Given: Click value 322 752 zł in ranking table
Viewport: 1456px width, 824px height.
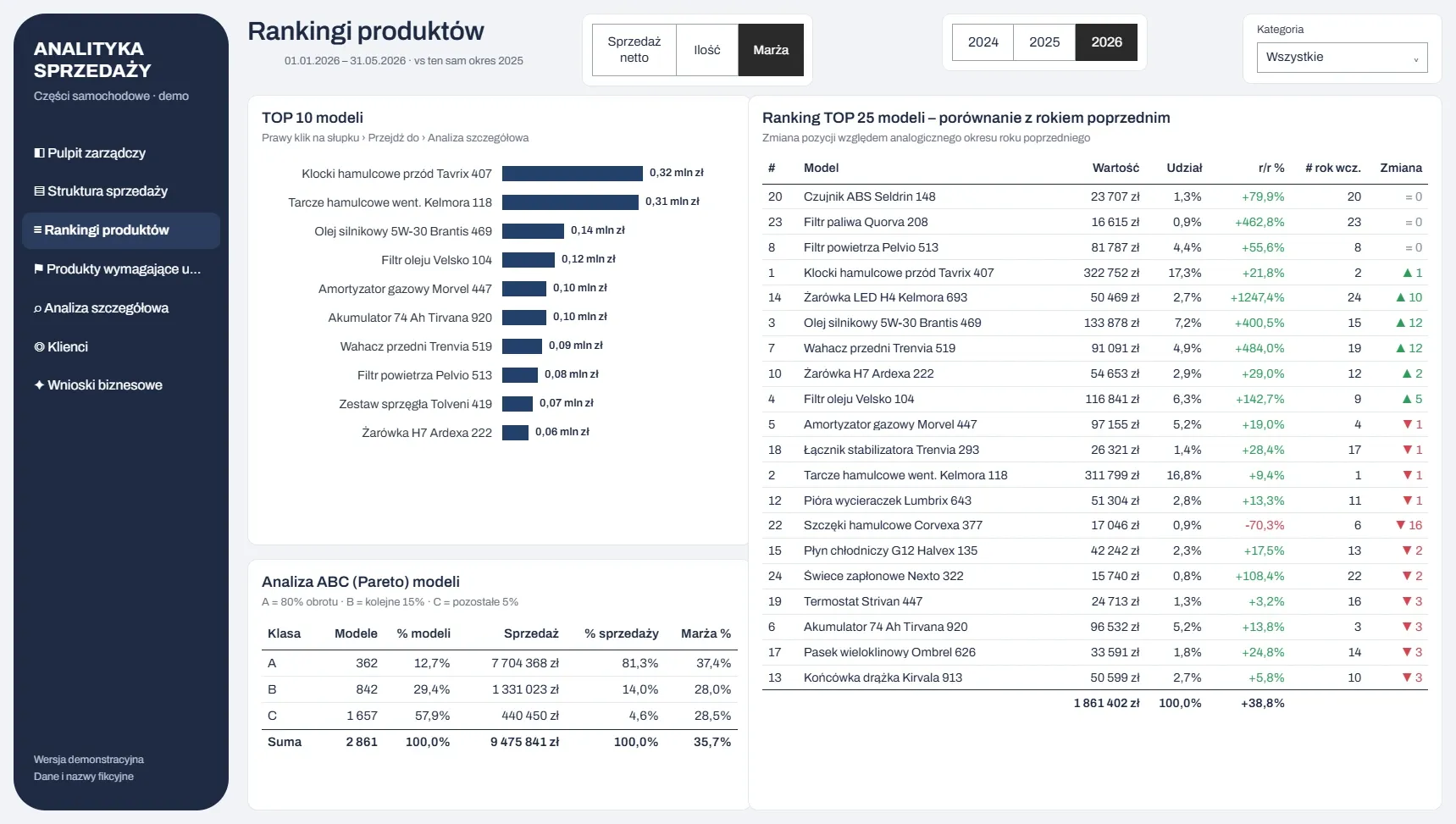Looking at the screenshot, I should 1111,273.
